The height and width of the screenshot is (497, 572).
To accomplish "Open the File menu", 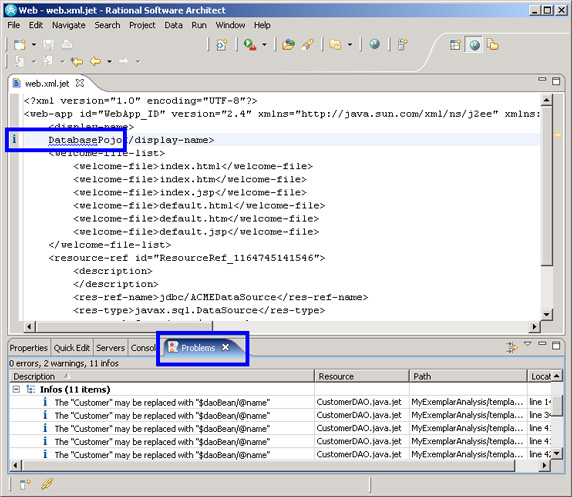I will 14,25.
